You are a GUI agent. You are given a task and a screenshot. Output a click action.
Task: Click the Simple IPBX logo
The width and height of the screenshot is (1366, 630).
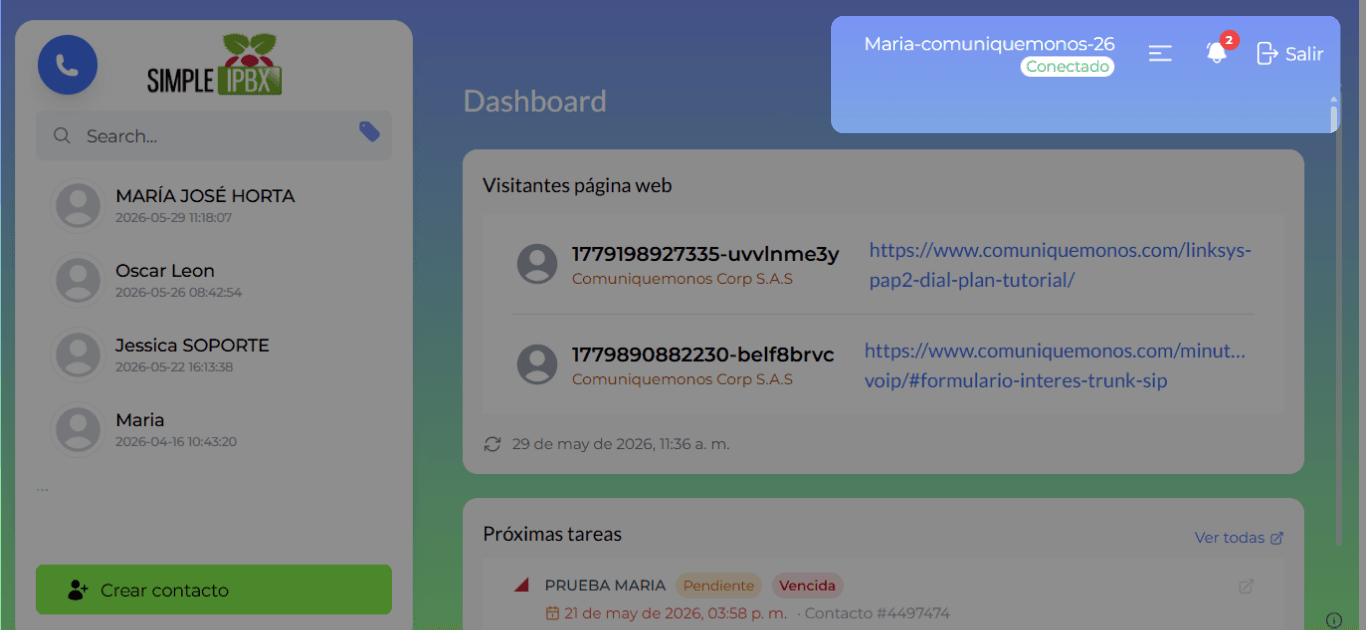click(215, 65)
